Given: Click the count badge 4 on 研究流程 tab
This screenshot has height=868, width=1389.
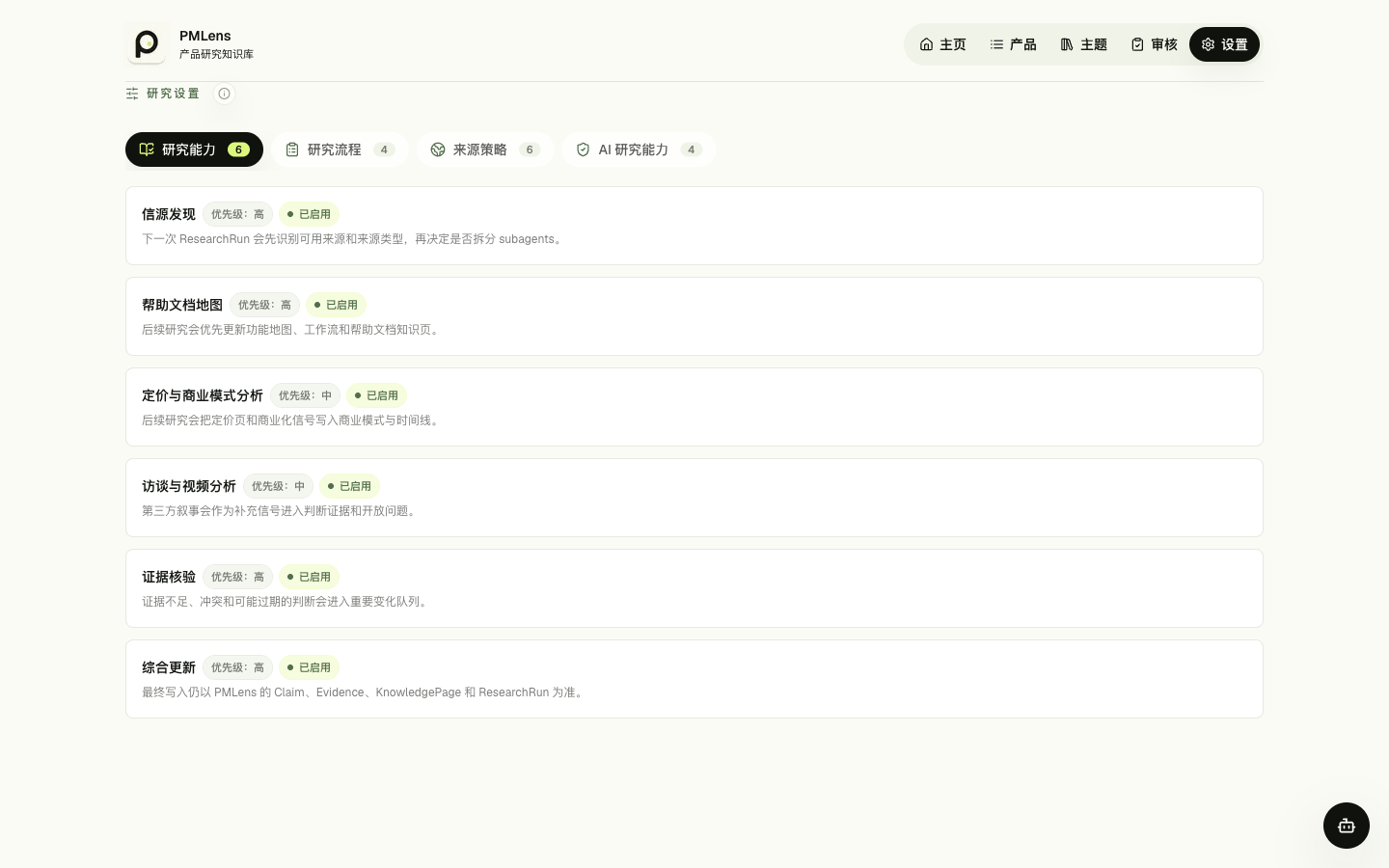Looking at the screenshot, I should [x=384, y=149].
